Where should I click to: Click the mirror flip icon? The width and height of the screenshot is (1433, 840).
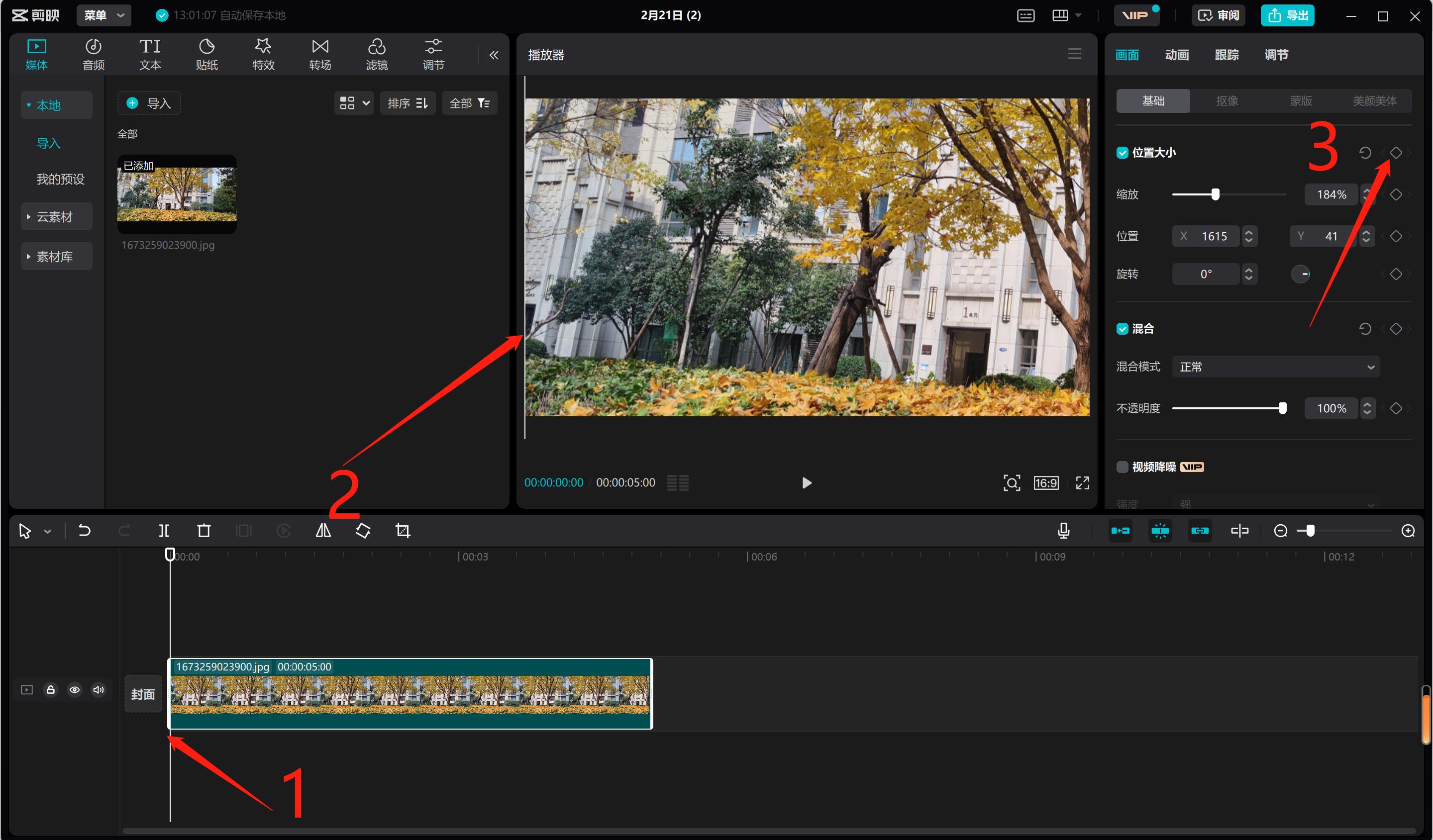click(x=323, y=531)
